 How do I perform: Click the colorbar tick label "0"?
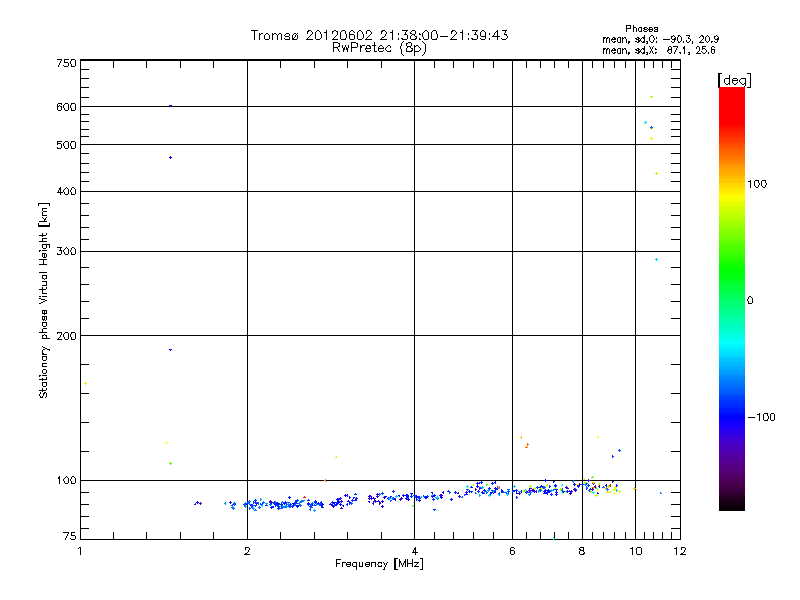click(x=750, y=301)
